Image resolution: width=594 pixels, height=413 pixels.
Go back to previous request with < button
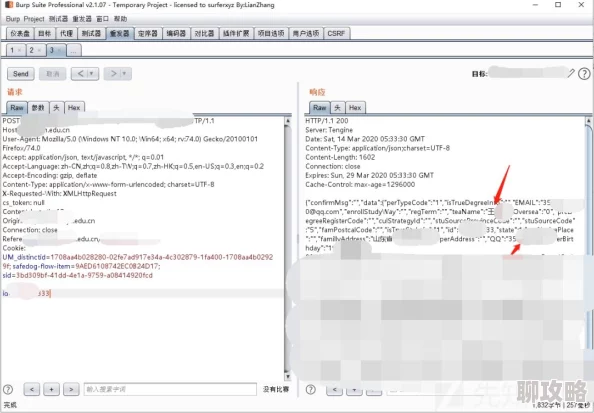(x=80, y=74)
